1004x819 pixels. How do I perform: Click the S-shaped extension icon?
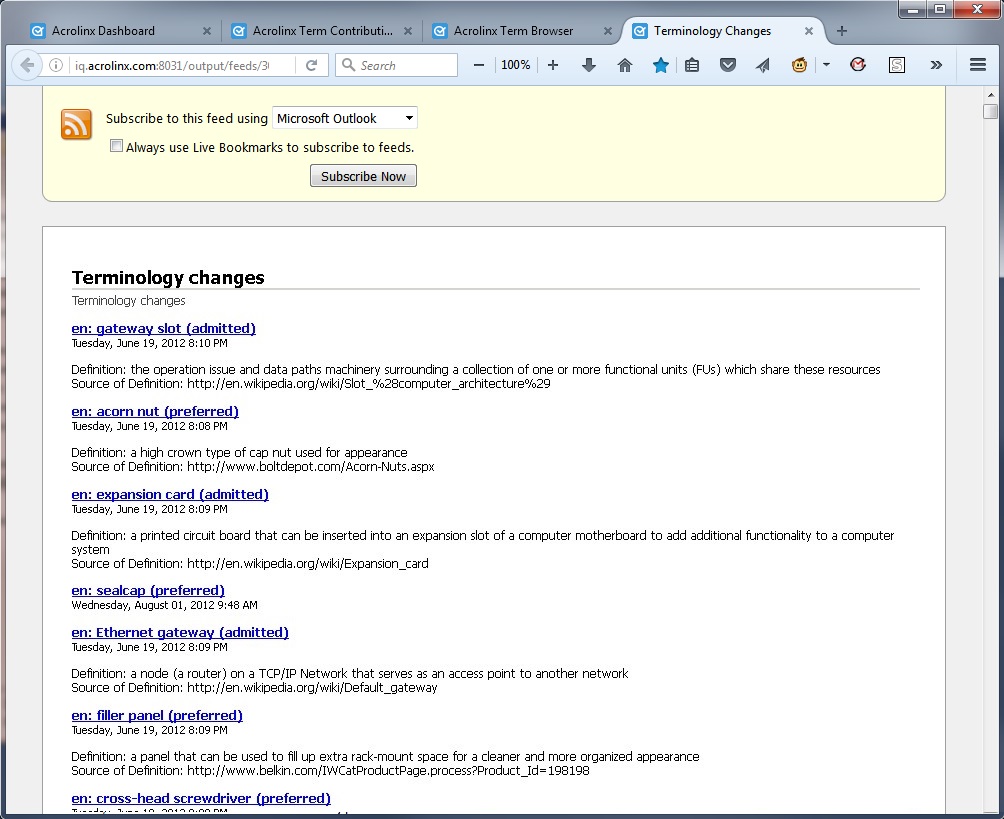[897, 65]
